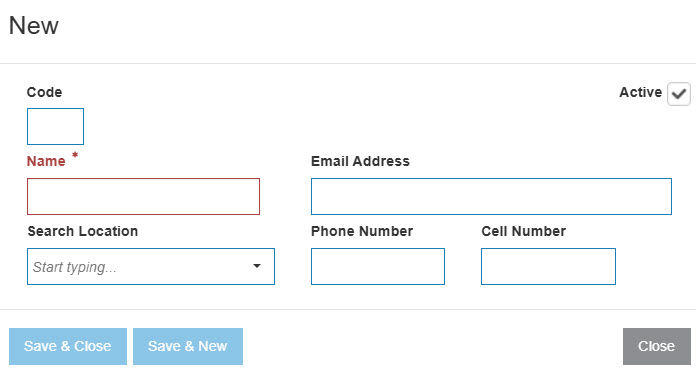Click the Cell Number label
This screenshot has height=373, width=696.
coord(523,231)
